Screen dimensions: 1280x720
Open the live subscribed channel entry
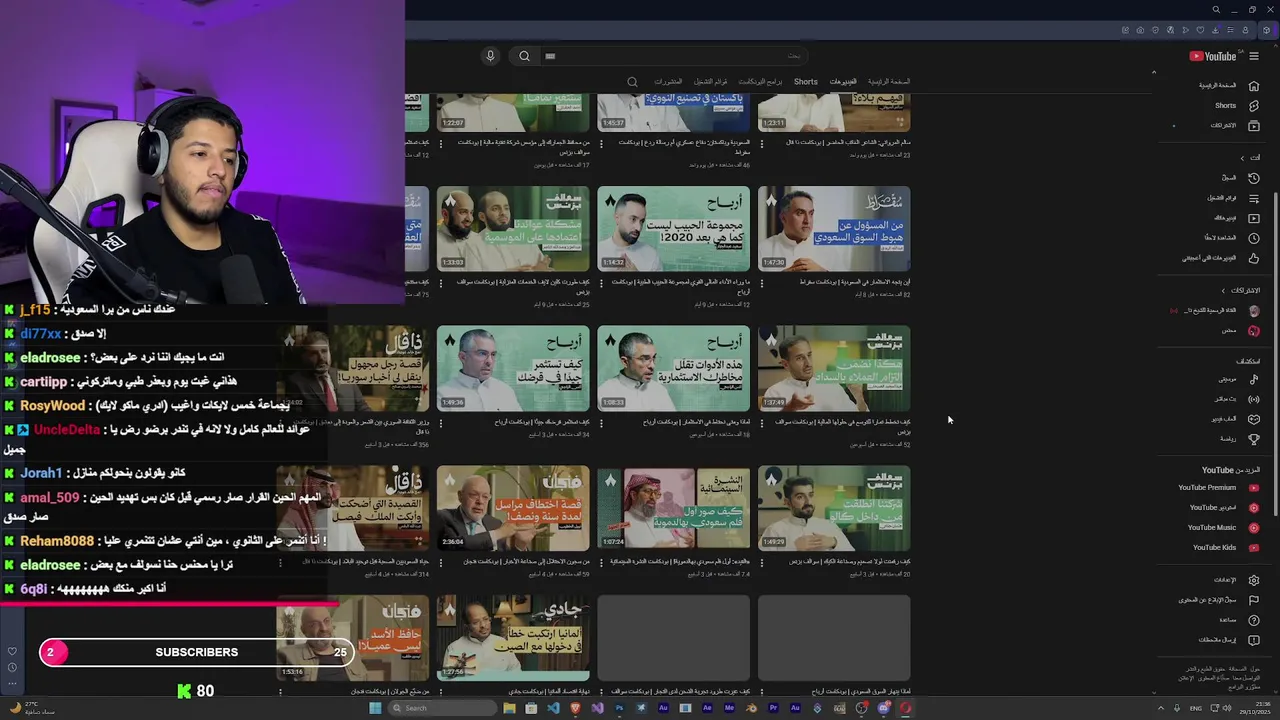[x=1216, y=311]
